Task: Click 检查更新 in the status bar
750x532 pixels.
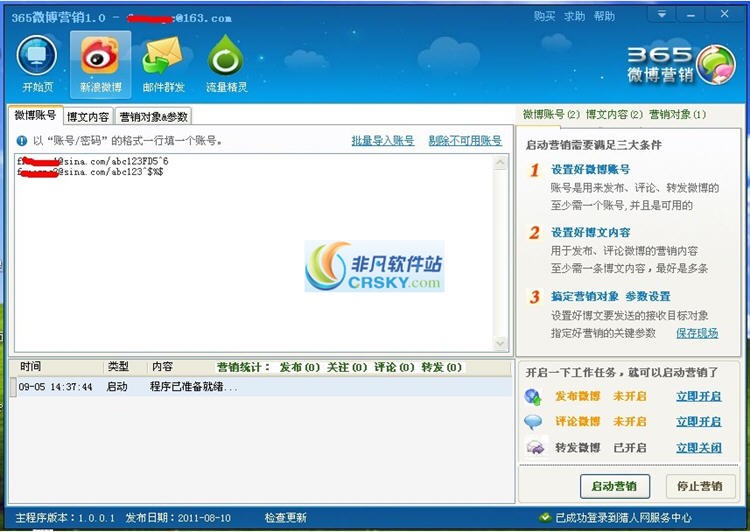Action: coord(286,518)
